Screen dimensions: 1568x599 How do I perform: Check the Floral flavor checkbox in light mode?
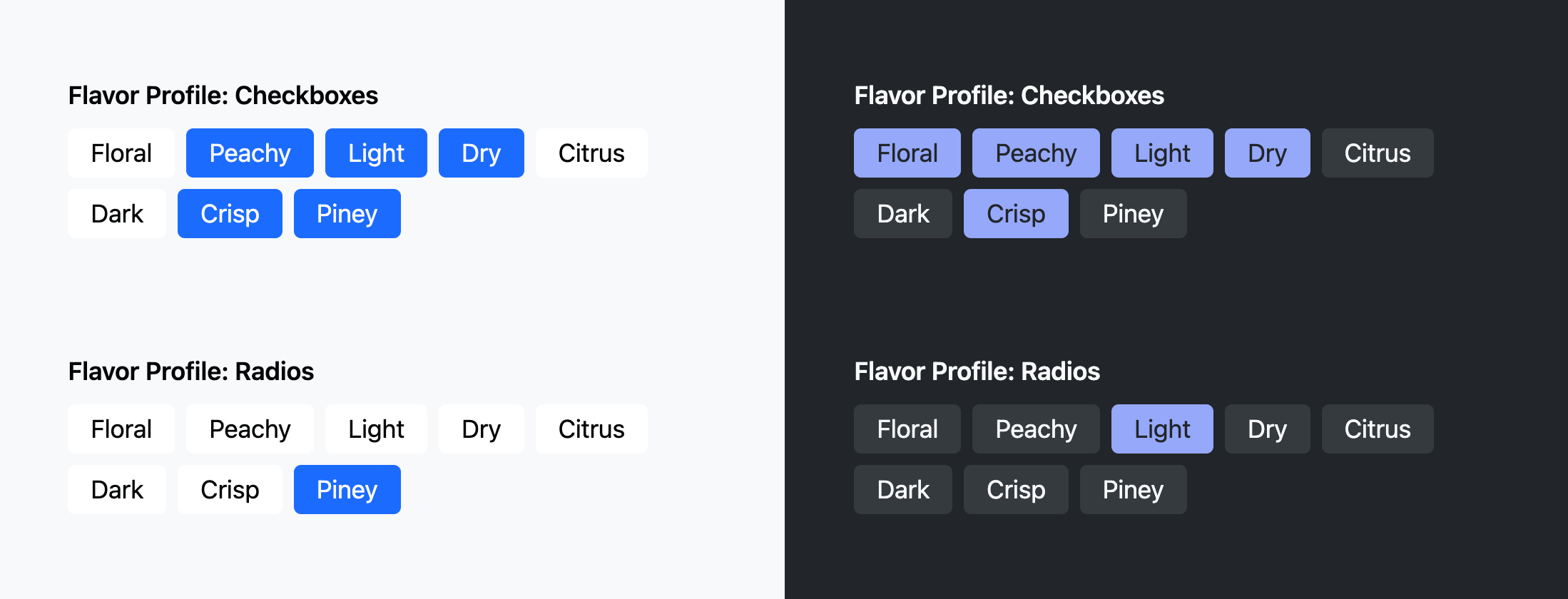pyautogui.click(x=121, y=153)
